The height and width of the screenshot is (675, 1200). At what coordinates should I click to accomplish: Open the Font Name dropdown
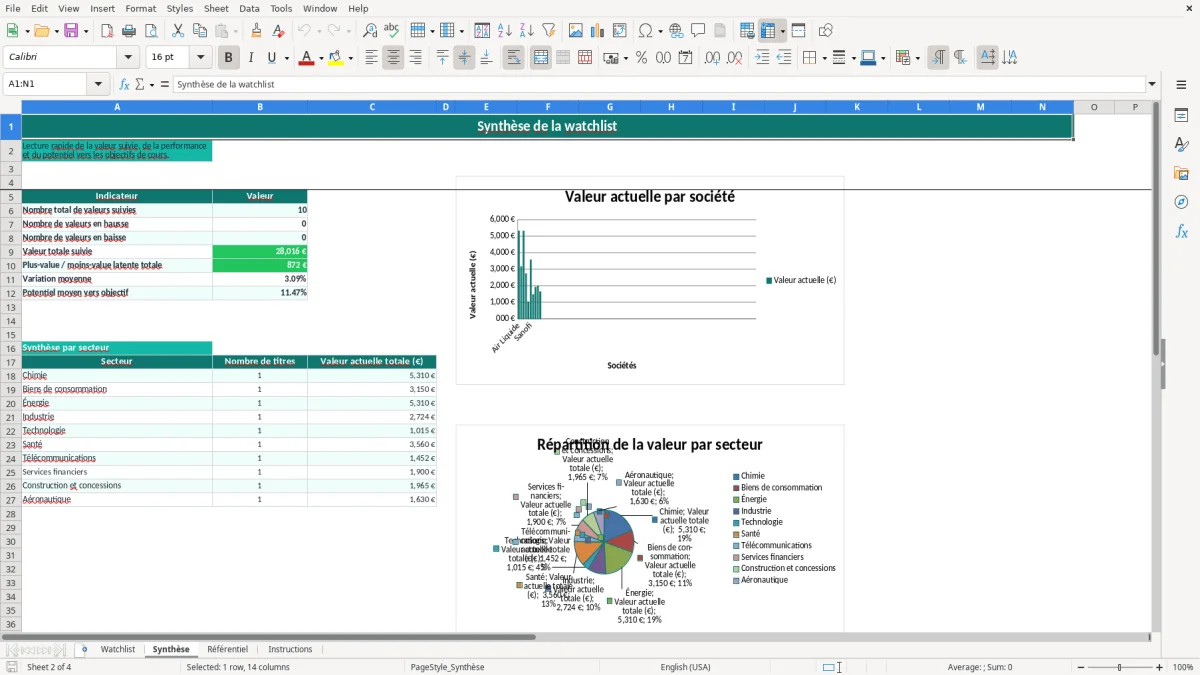[x=128, y=58]
